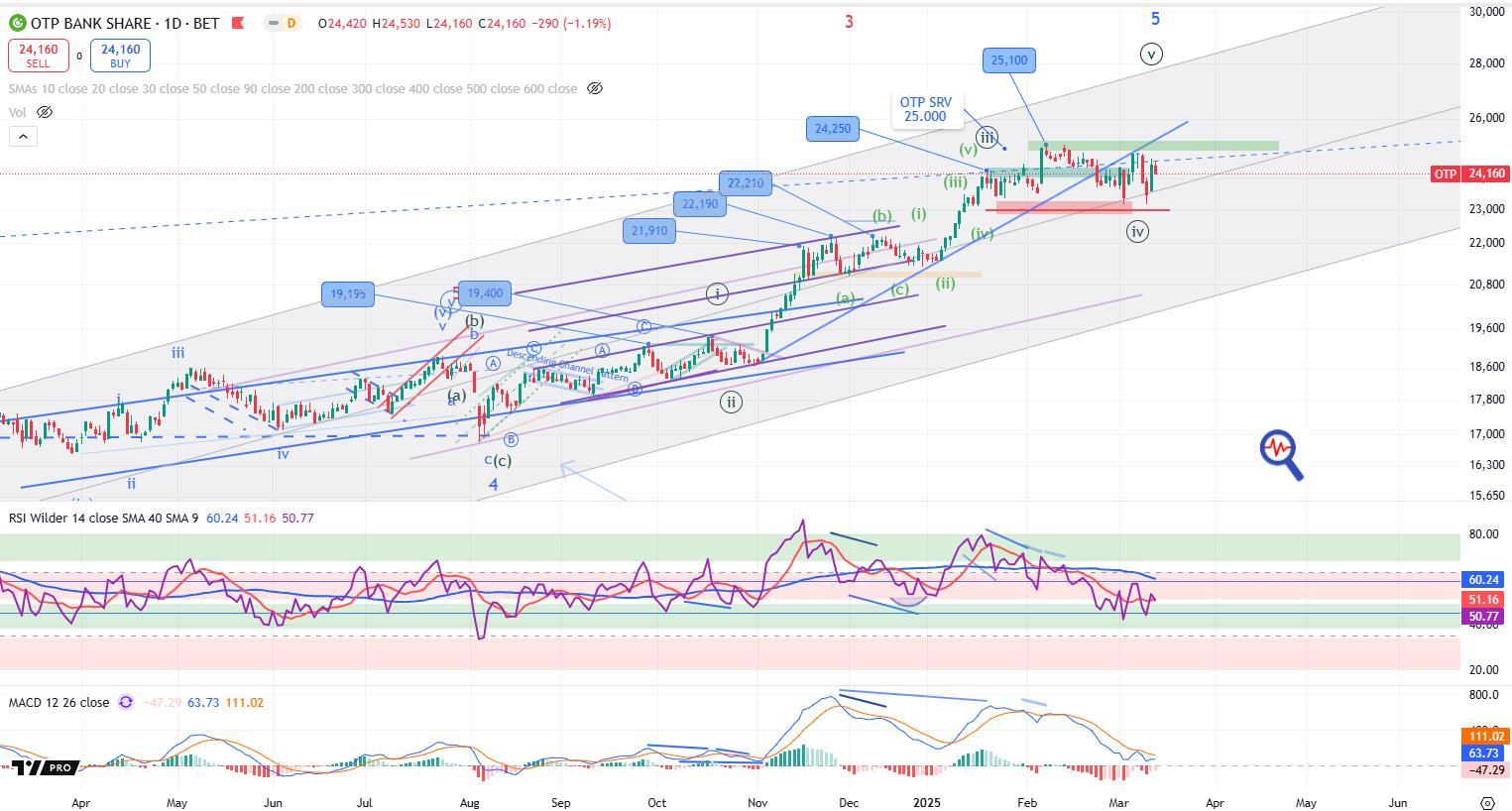The height and width of the screenshot is (811, 1512).
Task: Click the 24,250 price callout label
Action: coord(833,128)
